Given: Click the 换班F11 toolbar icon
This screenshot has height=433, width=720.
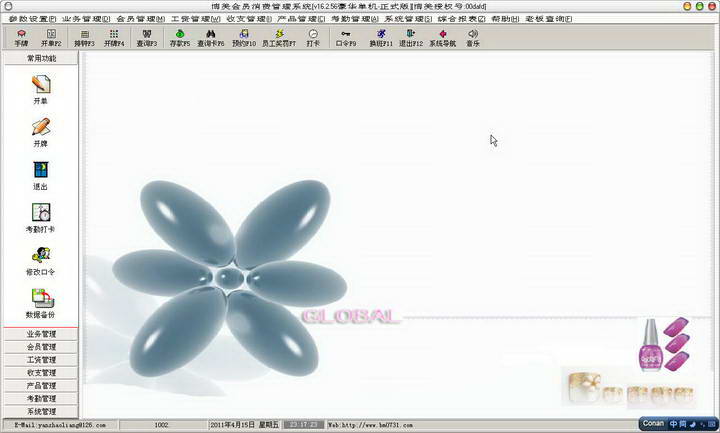Looking at the screenshot, I should point(381,38).
